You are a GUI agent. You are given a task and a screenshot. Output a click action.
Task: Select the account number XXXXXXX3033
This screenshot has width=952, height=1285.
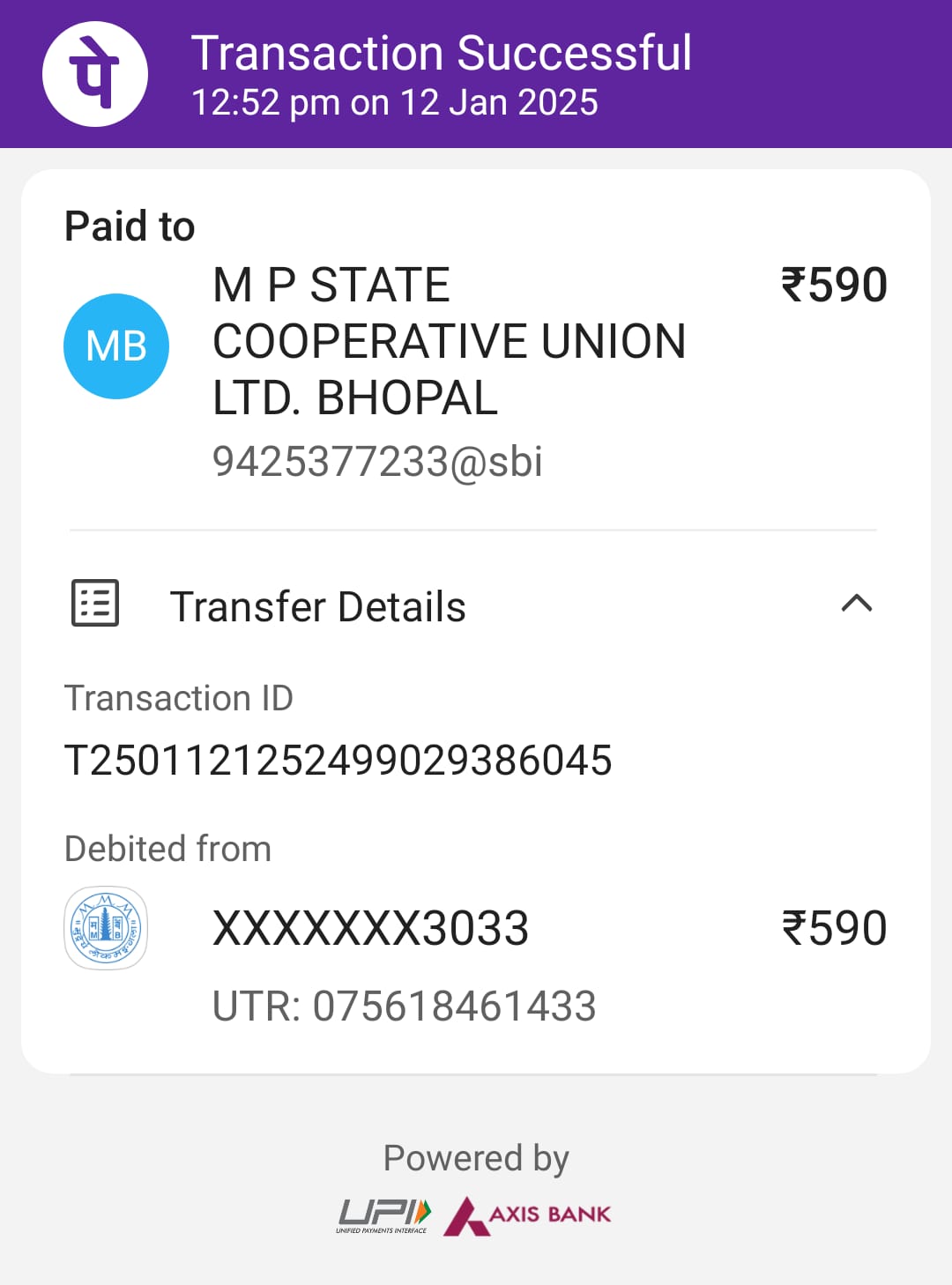[371, 929]
